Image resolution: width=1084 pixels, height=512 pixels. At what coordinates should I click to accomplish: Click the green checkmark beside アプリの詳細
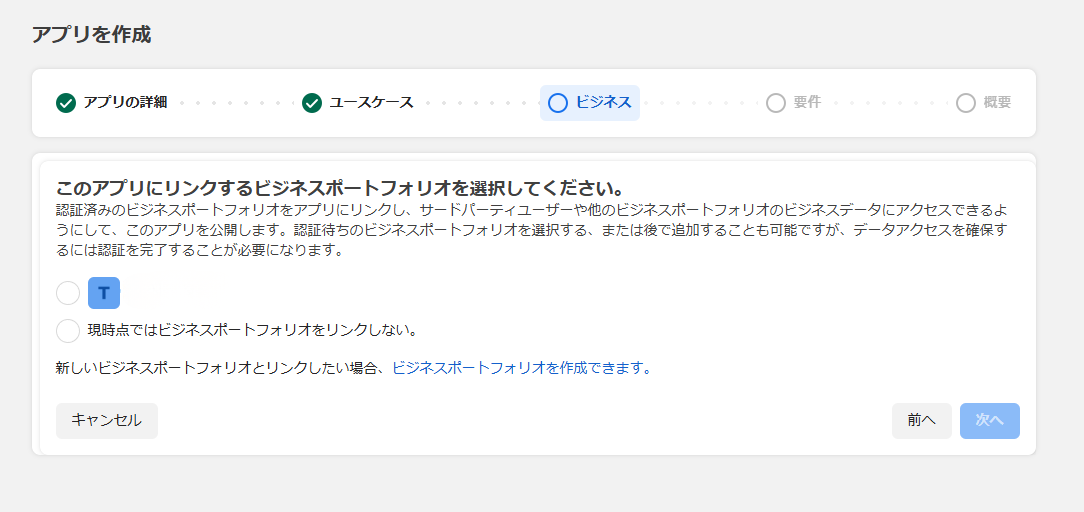tap(66, 103)
